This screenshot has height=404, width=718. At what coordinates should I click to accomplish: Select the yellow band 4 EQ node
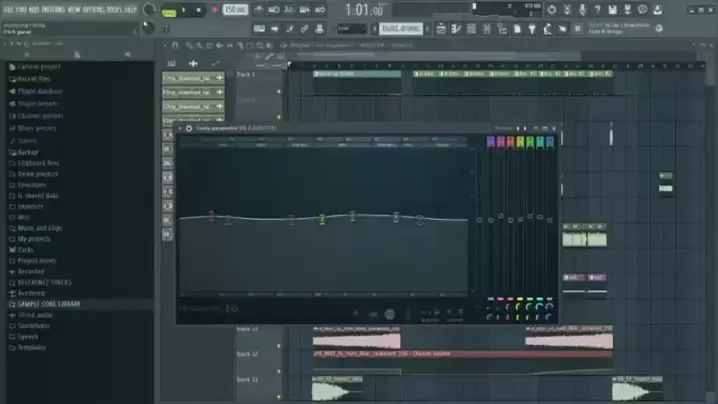[322, 218]
